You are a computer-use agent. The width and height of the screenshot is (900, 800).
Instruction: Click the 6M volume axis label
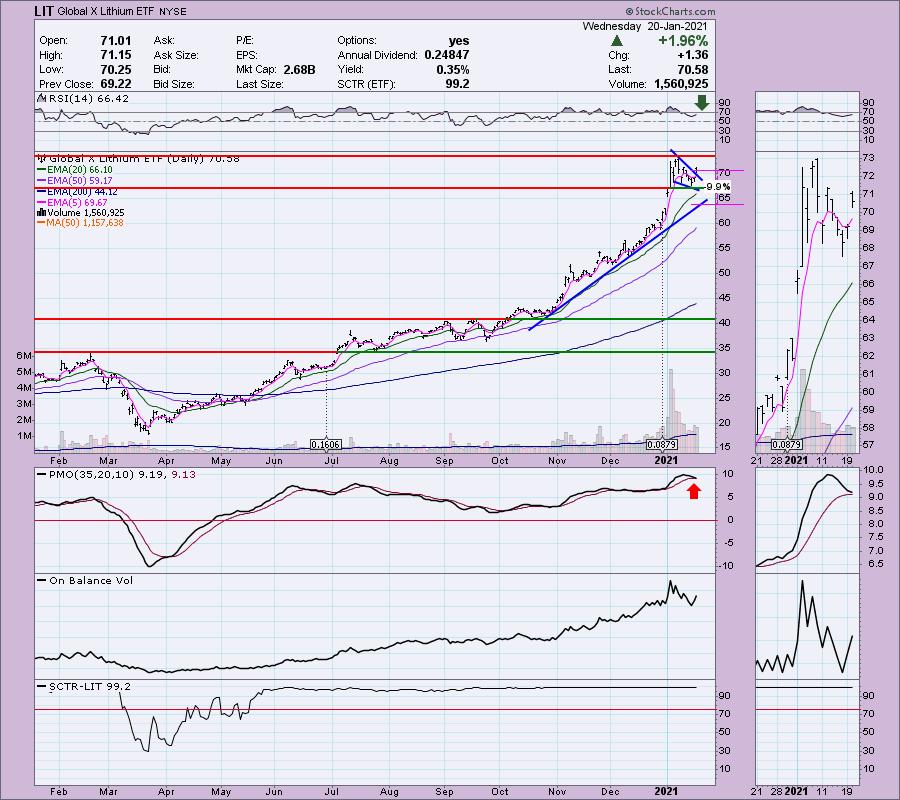(x=25, y=356)
